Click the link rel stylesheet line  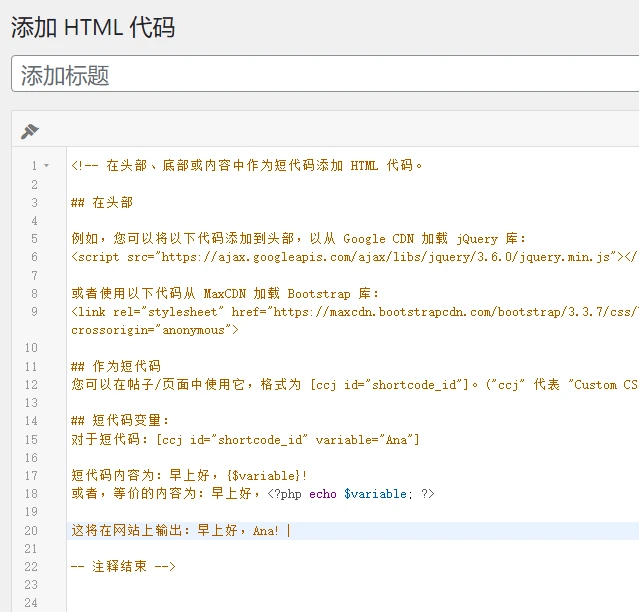[355, 312]
